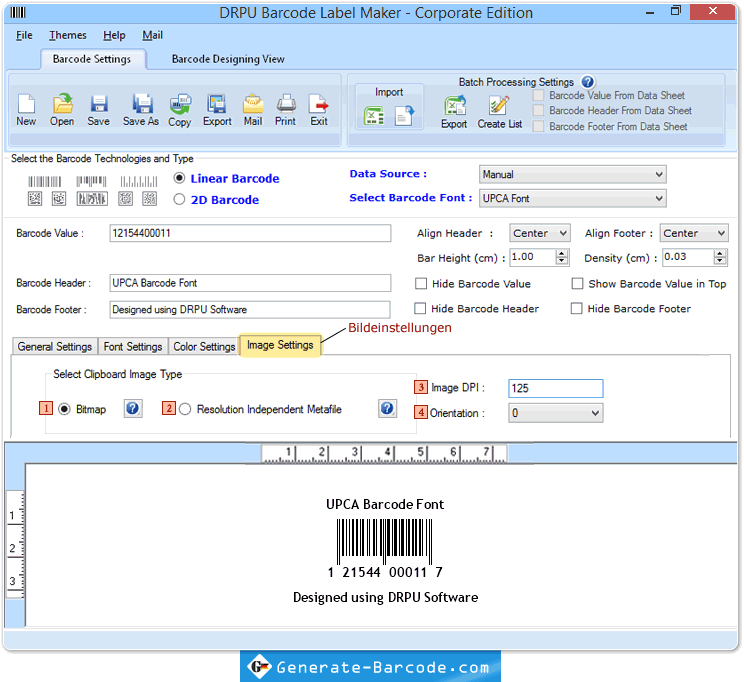Click the Save toolbar icon

[x=99, y=104]
